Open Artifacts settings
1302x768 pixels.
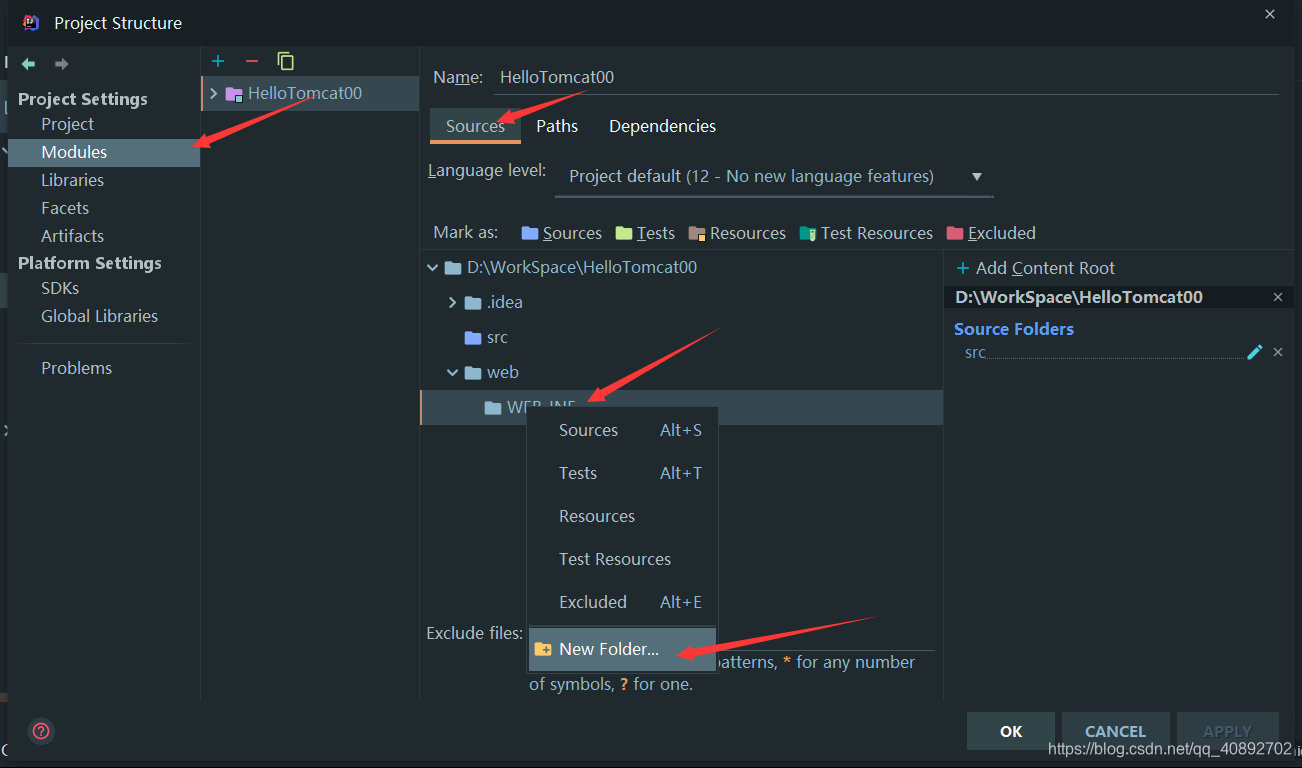[x=72, y=236]
